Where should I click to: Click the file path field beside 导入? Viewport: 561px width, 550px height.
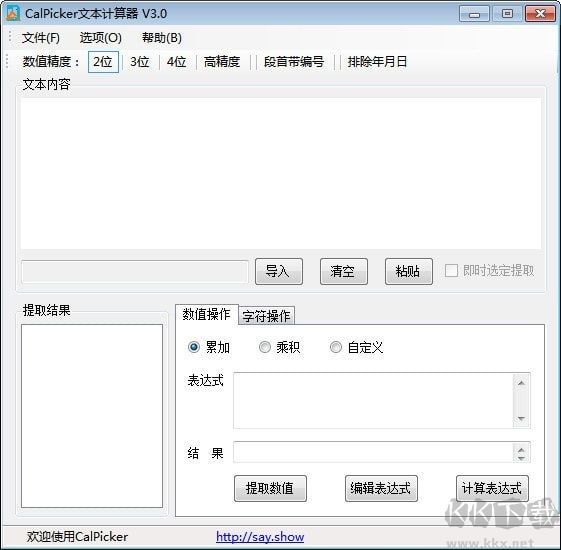coord(135,272)
